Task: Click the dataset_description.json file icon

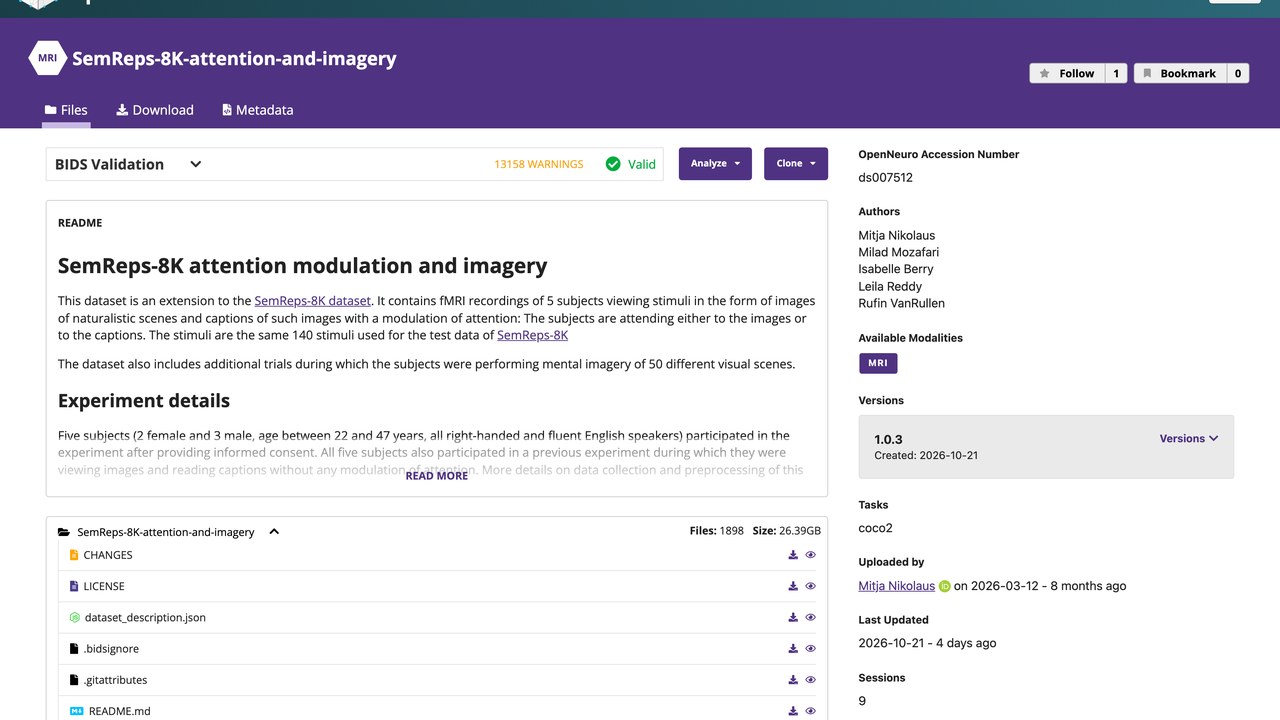Action: point(74,617)
